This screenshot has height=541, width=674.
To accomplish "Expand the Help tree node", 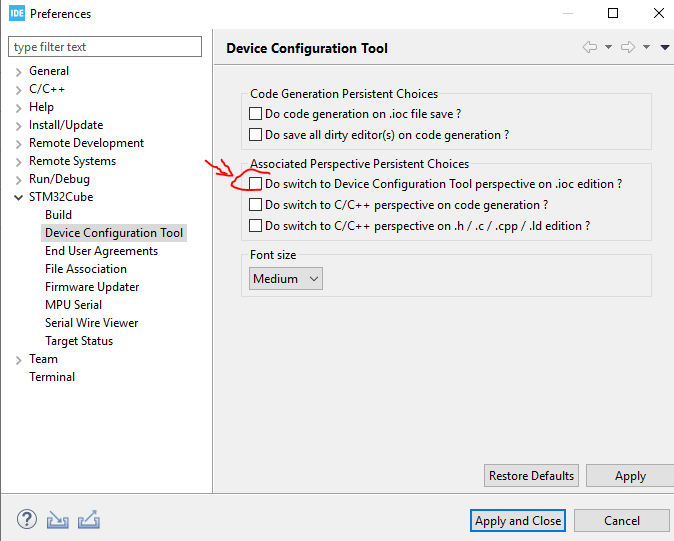I will tap(18, 108).
